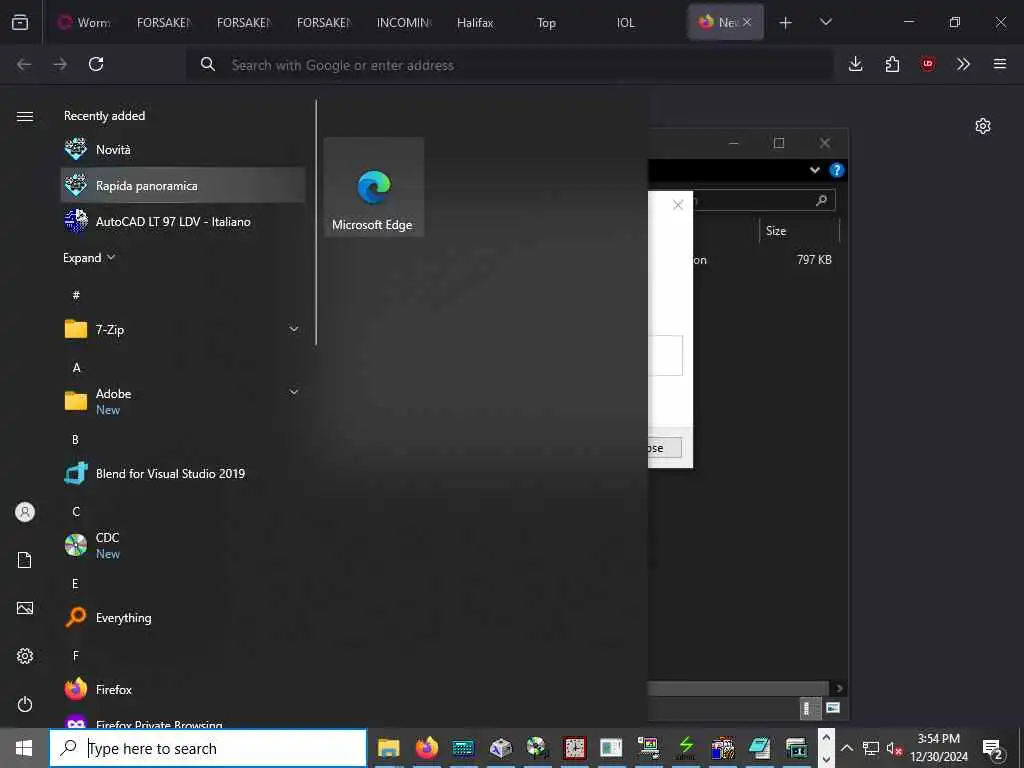Screen dimensions: 1024x768
Task: Switch to the INCOMING browser tab
Action: click(x=403, y=22)
